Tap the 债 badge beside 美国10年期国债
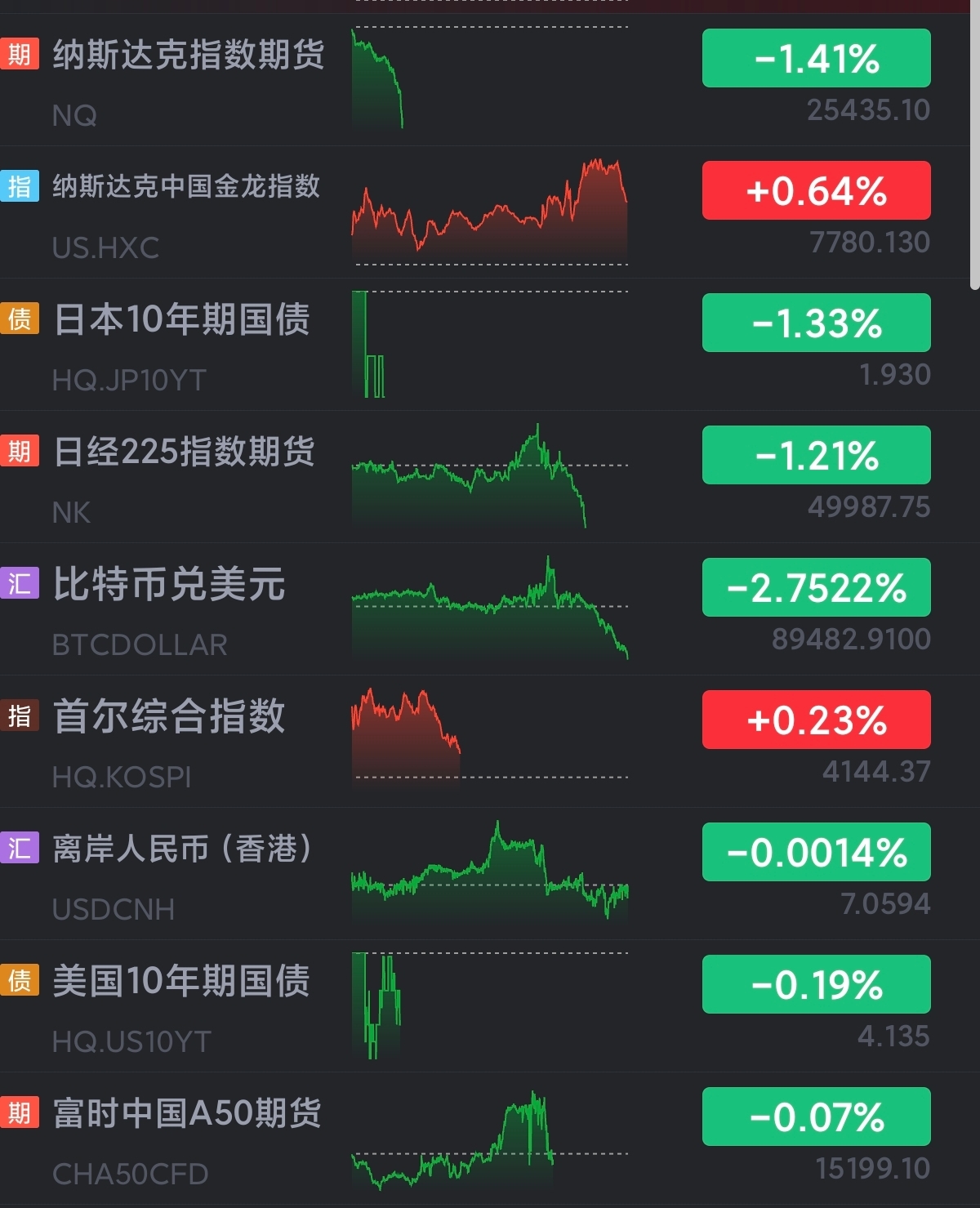Viewport: 980px width, 1208px height. (20, 980)
